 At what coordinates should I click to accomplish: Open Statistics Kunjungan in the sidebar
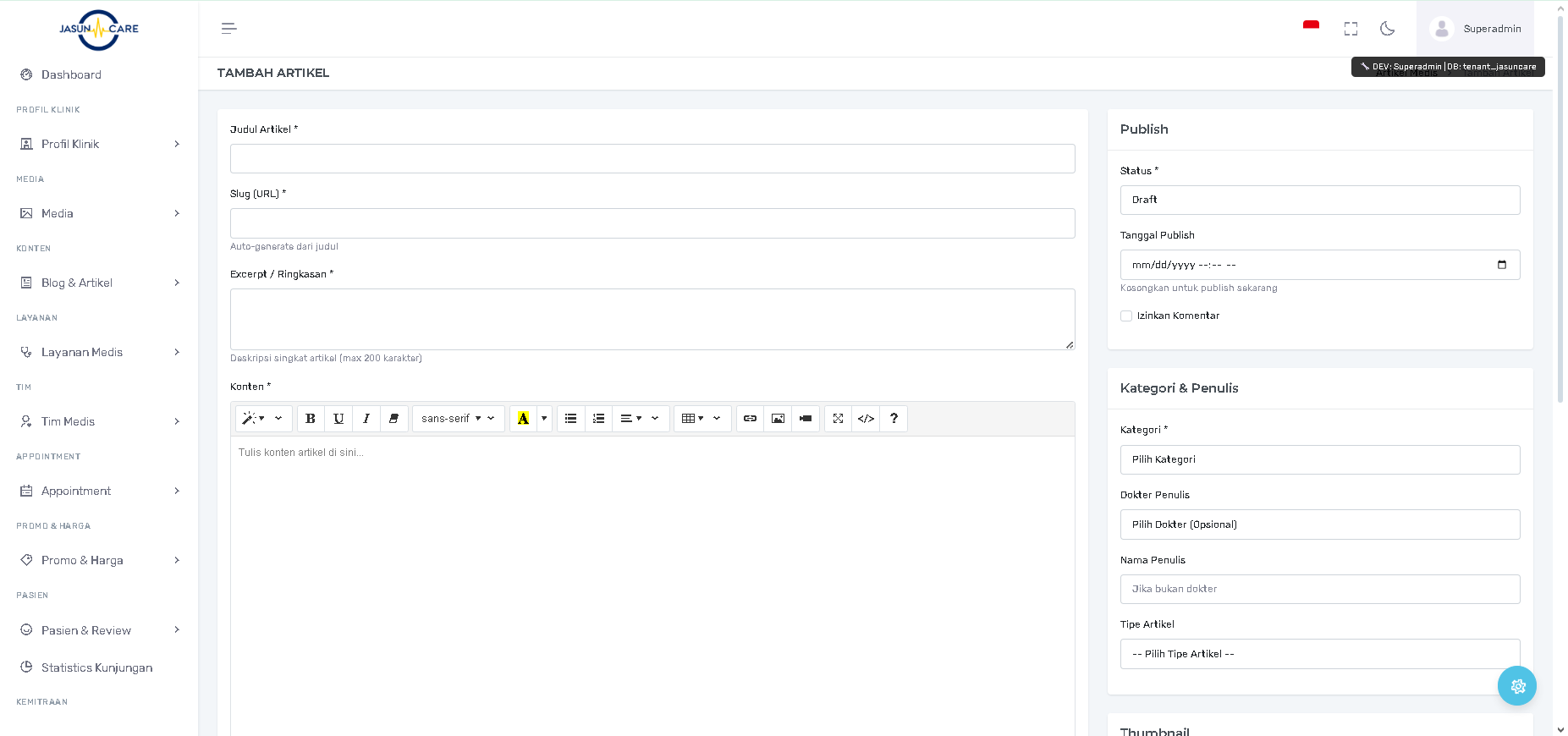click(x=96, y=667)
